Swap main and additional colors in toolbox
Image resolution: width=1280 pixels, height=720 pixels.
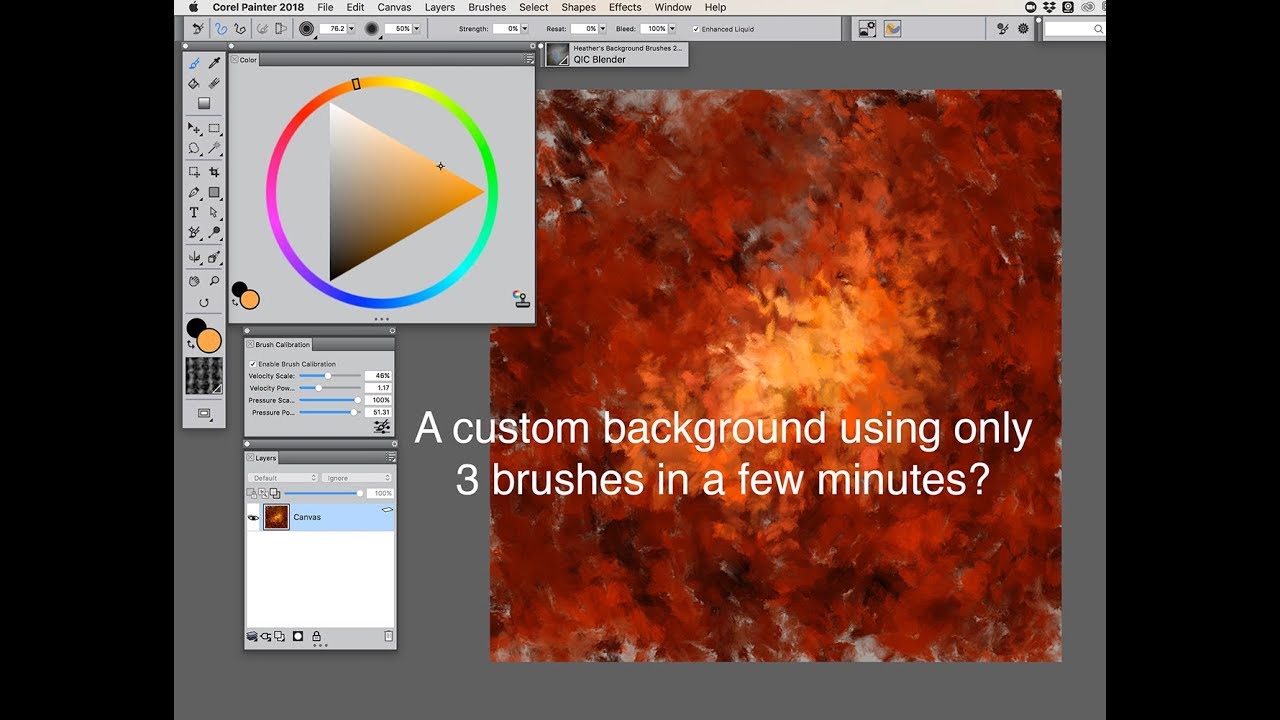[190, 344]
